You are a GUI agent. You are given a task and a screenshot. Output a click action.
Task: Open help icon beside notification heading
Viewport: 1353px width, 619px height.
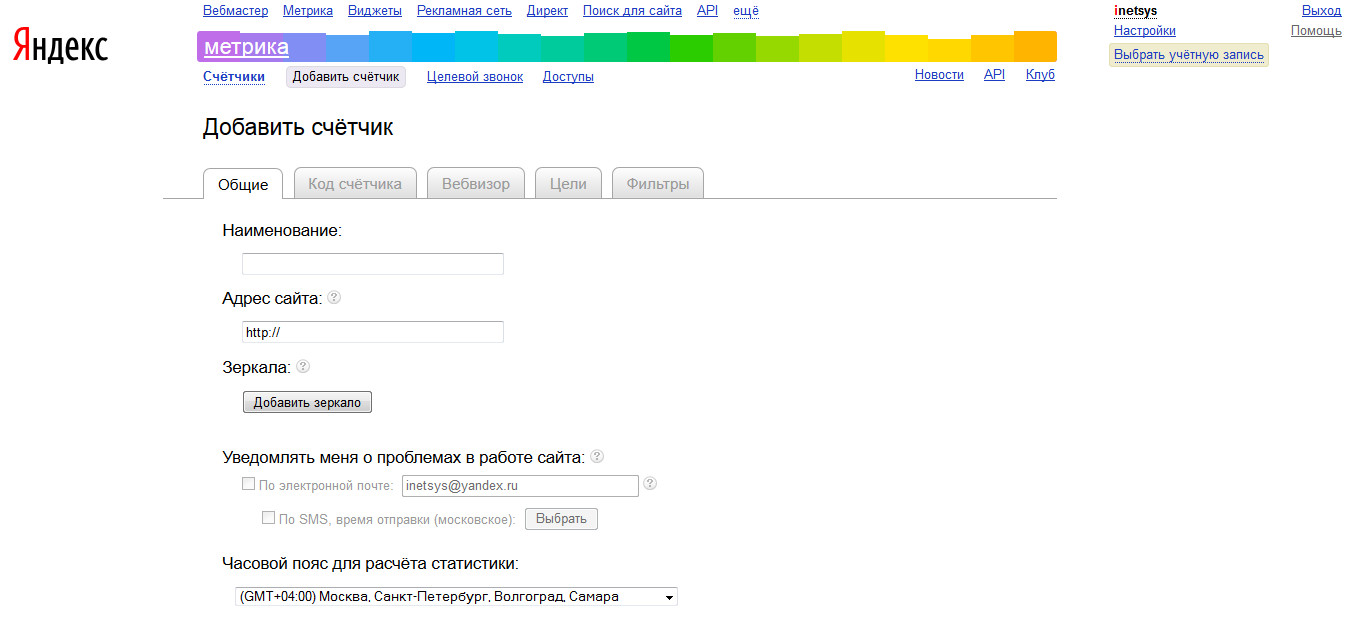click(x=597, y=456)
